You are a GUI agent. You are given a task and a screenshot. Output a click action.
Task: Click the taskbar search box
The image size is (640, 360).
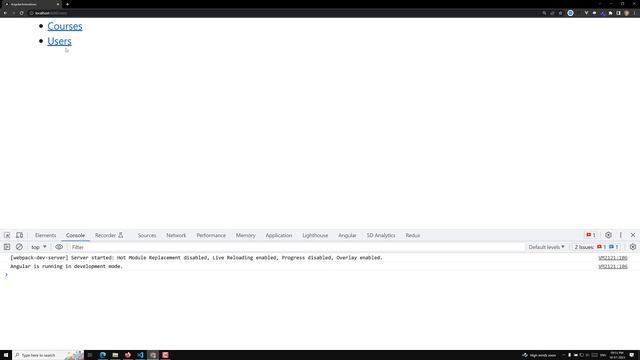[48, 355]
